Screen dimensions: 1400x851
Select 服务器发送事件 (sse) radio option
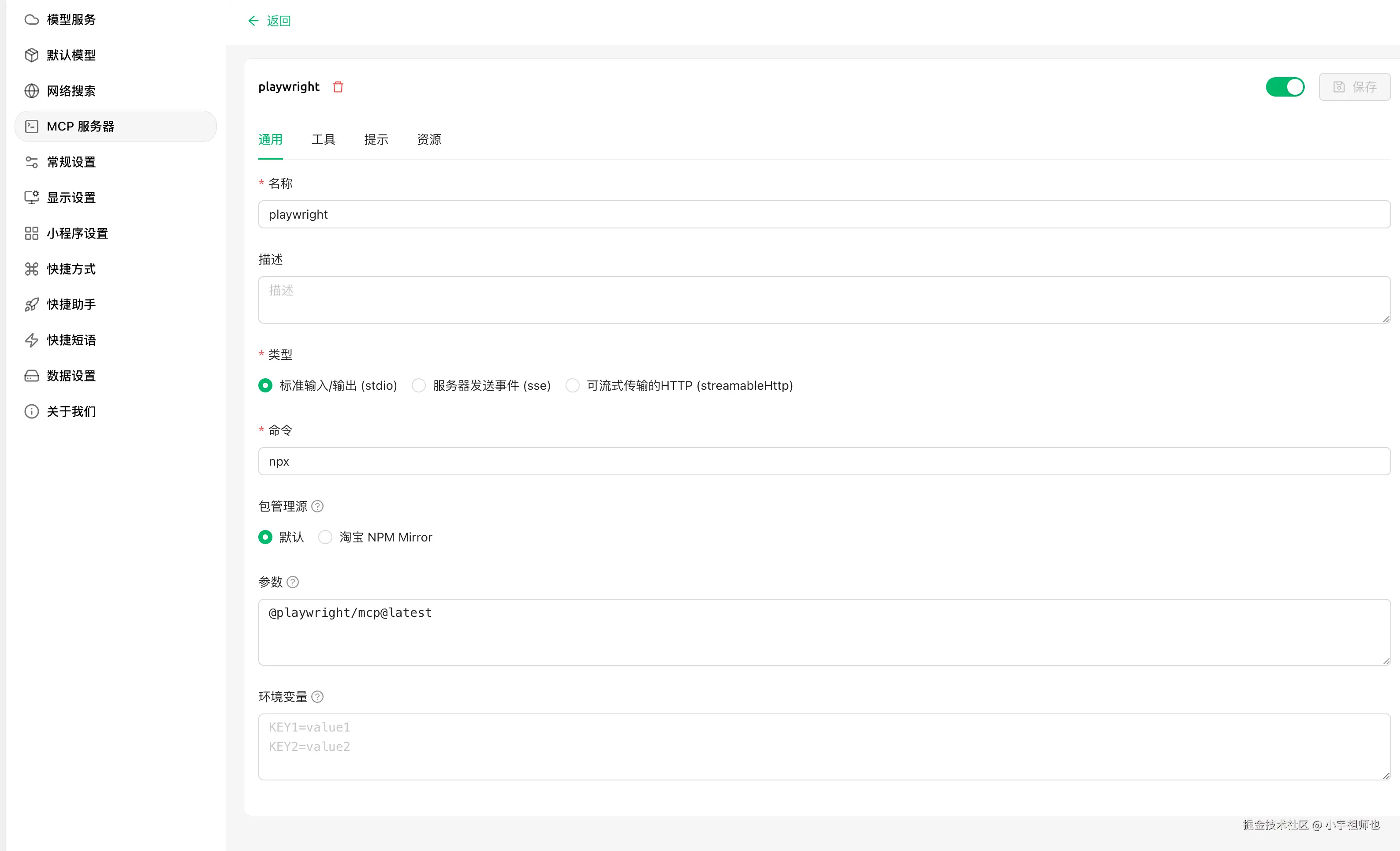[419, 385]
